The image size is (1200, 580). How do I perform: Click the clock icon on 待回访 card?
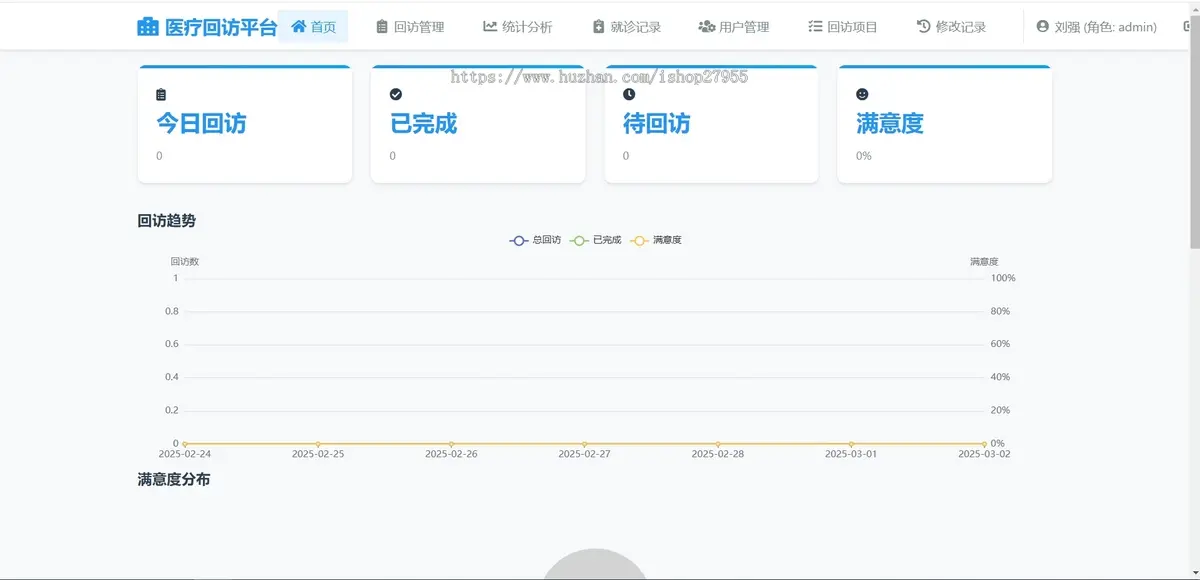coord(629,94)
